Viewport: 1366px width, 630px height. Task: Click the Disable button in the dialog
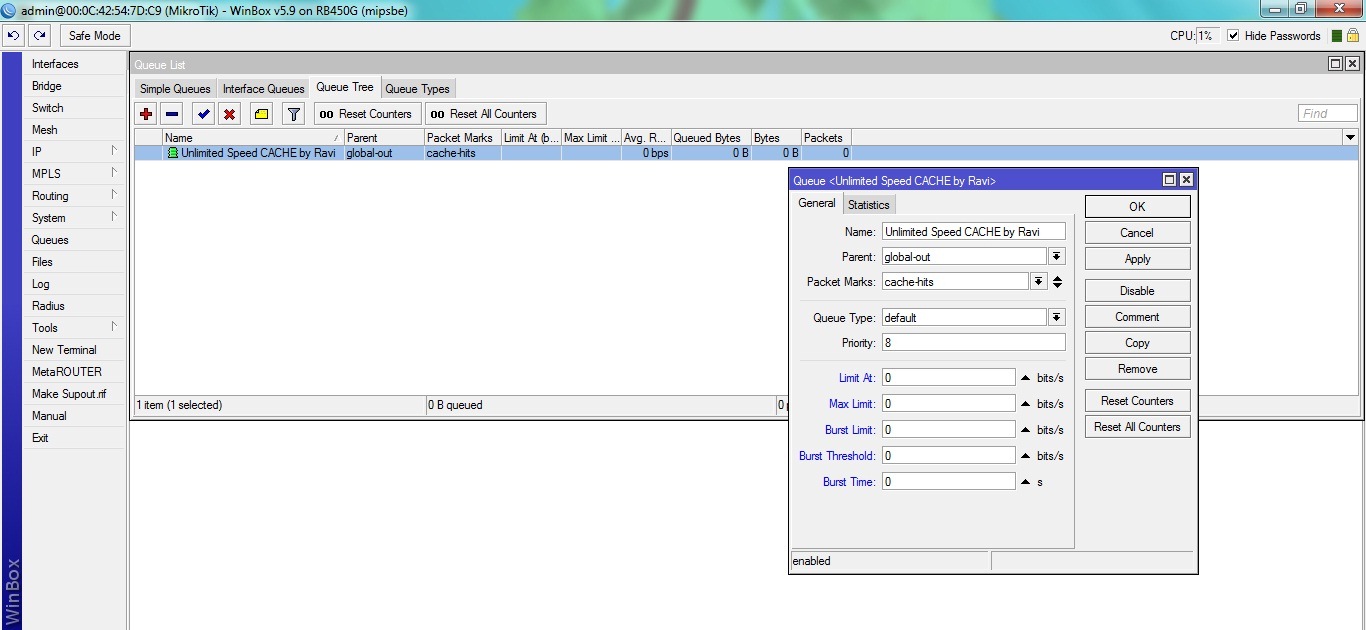[x=1137, y=291]
